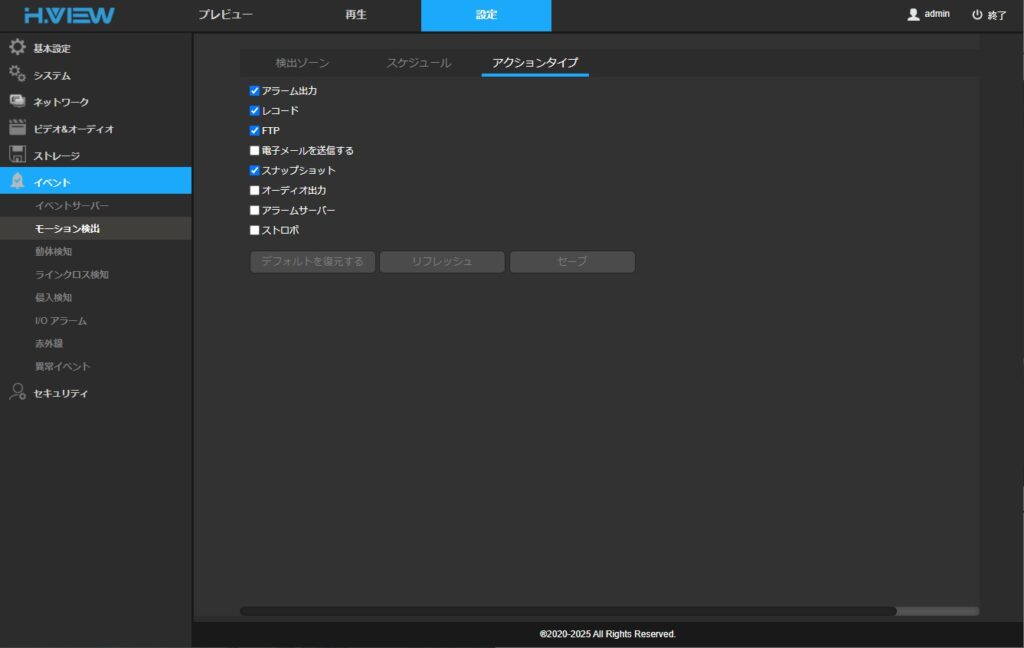Screen dimensions: 1024x648
Task: Open the プレビュー tab in the header
Action: [x=225, y=15]
